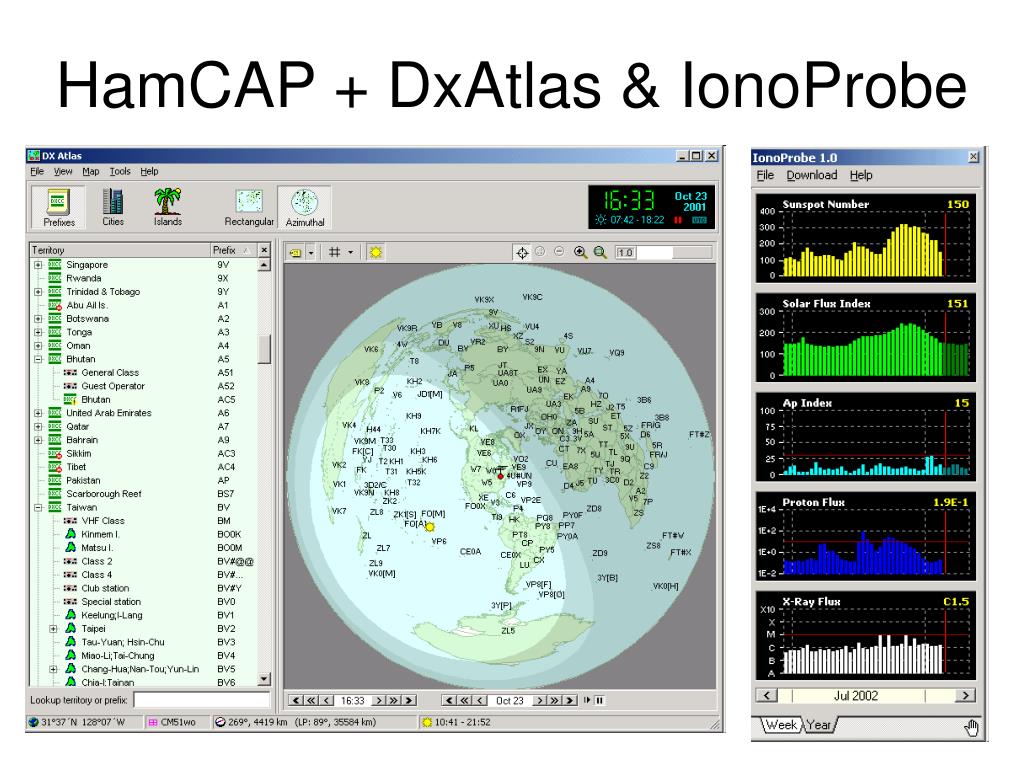Expand the Singapore tree node
The height and width of the screenshot is (768, 1024).
click(x=38, y=265)
